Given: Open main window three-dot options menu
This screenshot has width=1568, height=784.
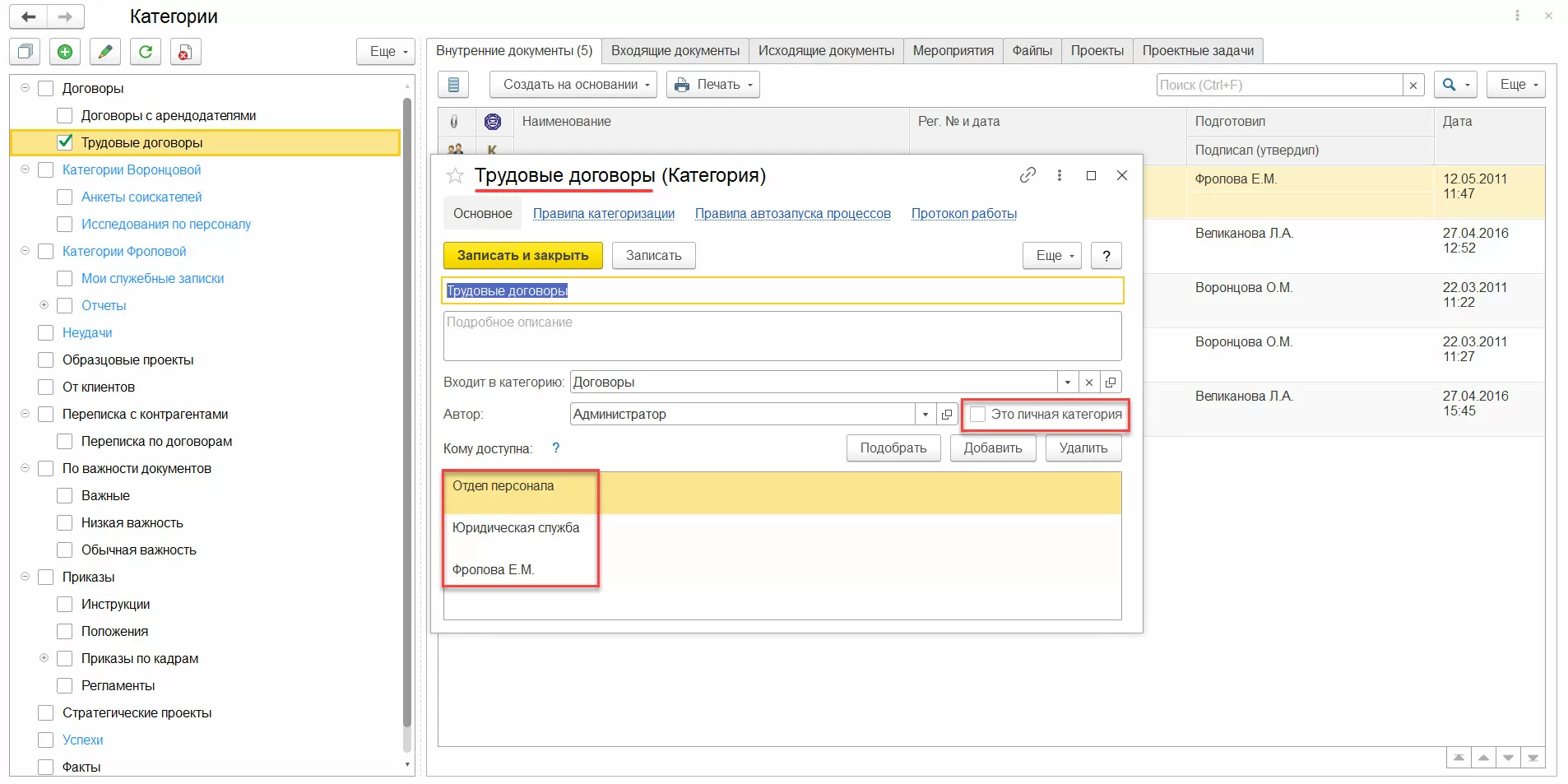Looking at the screenshot, I should click(1518, 16).
